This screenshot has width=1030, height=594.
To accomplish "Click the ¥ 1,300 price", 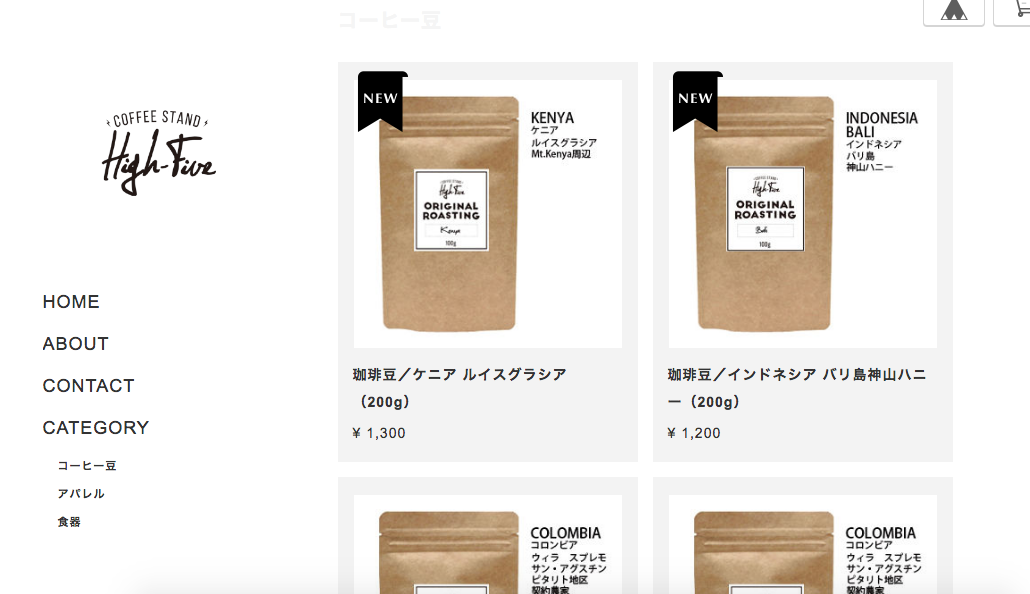I will [379, 433].
